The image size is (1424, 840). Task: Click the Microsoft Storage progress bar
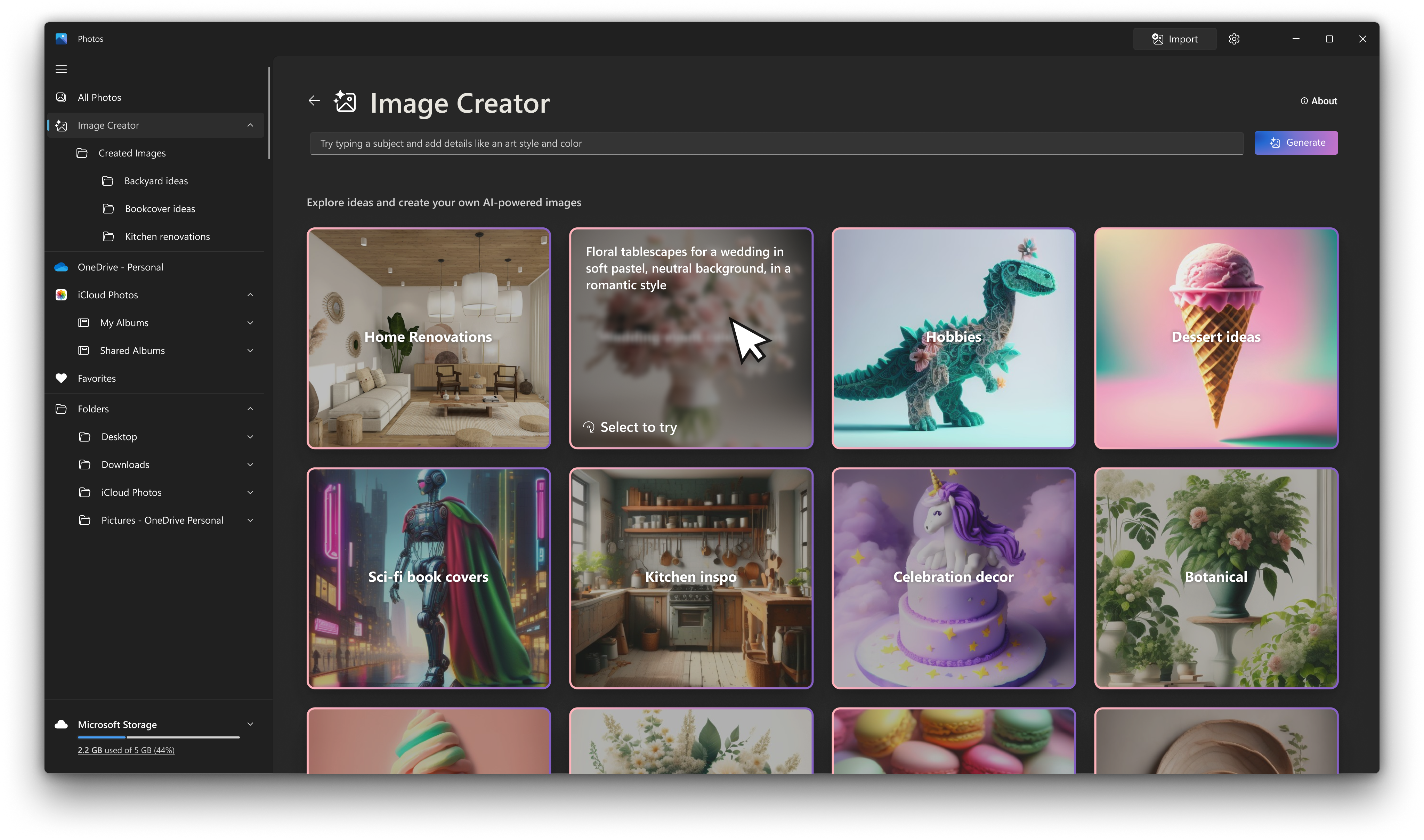pyautogui.click(x=158, y=737)
